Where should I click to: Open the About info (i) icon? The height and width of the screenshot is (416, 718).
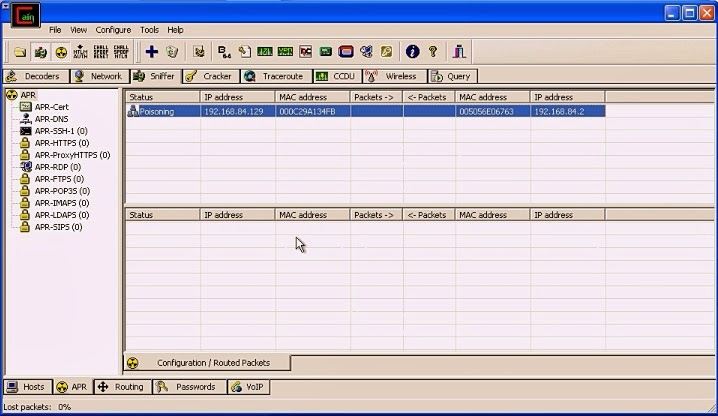(412, 52)
